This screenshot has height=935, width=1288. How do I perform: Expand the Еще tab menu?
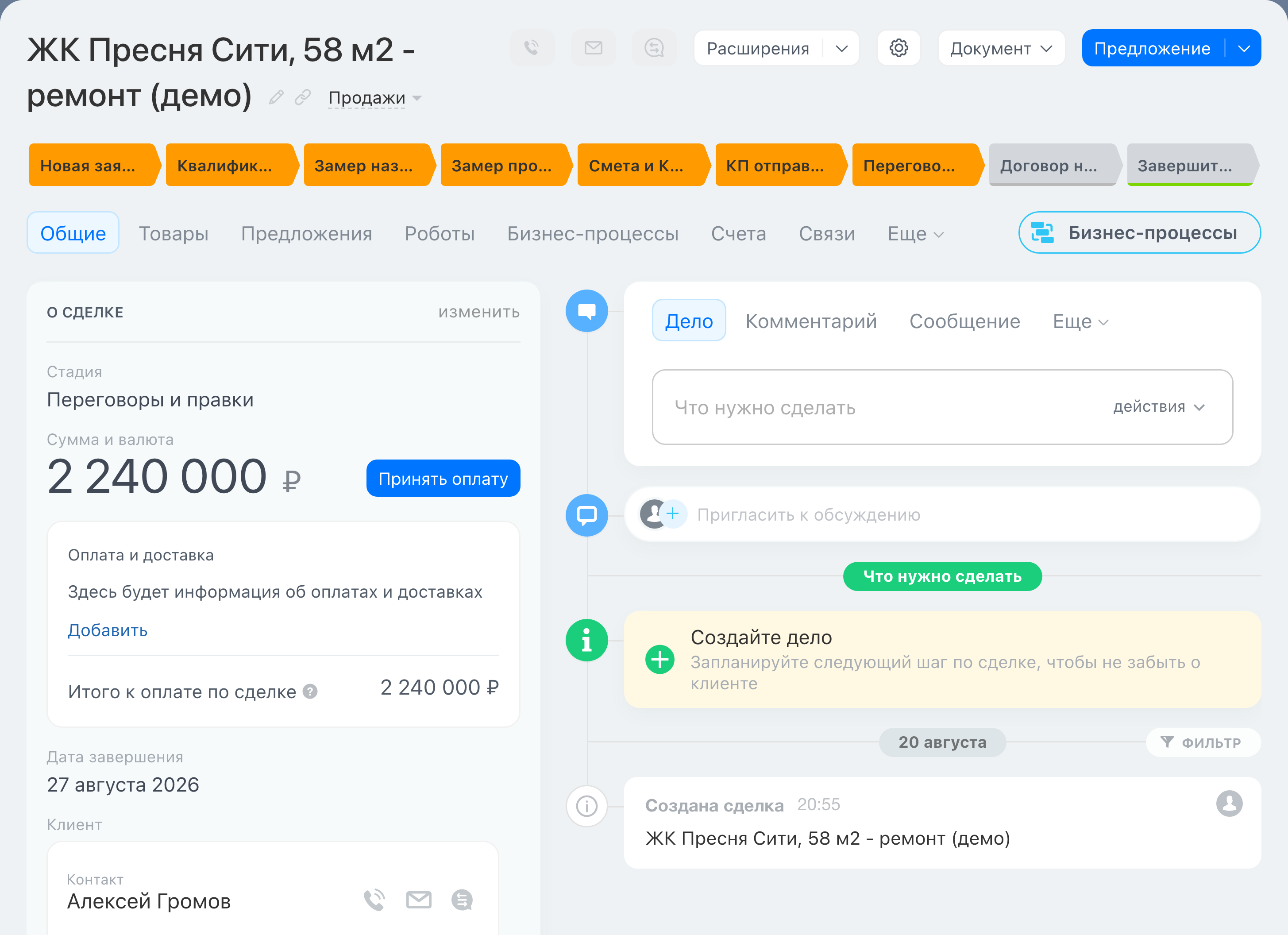(x=915, y=233)
